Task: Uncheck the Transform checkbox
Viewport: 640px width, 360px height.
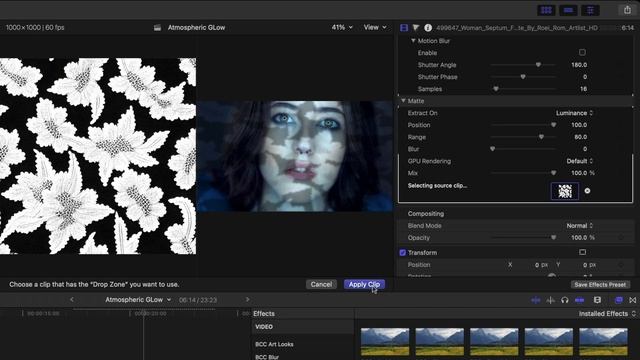Action: pos(403,253)
